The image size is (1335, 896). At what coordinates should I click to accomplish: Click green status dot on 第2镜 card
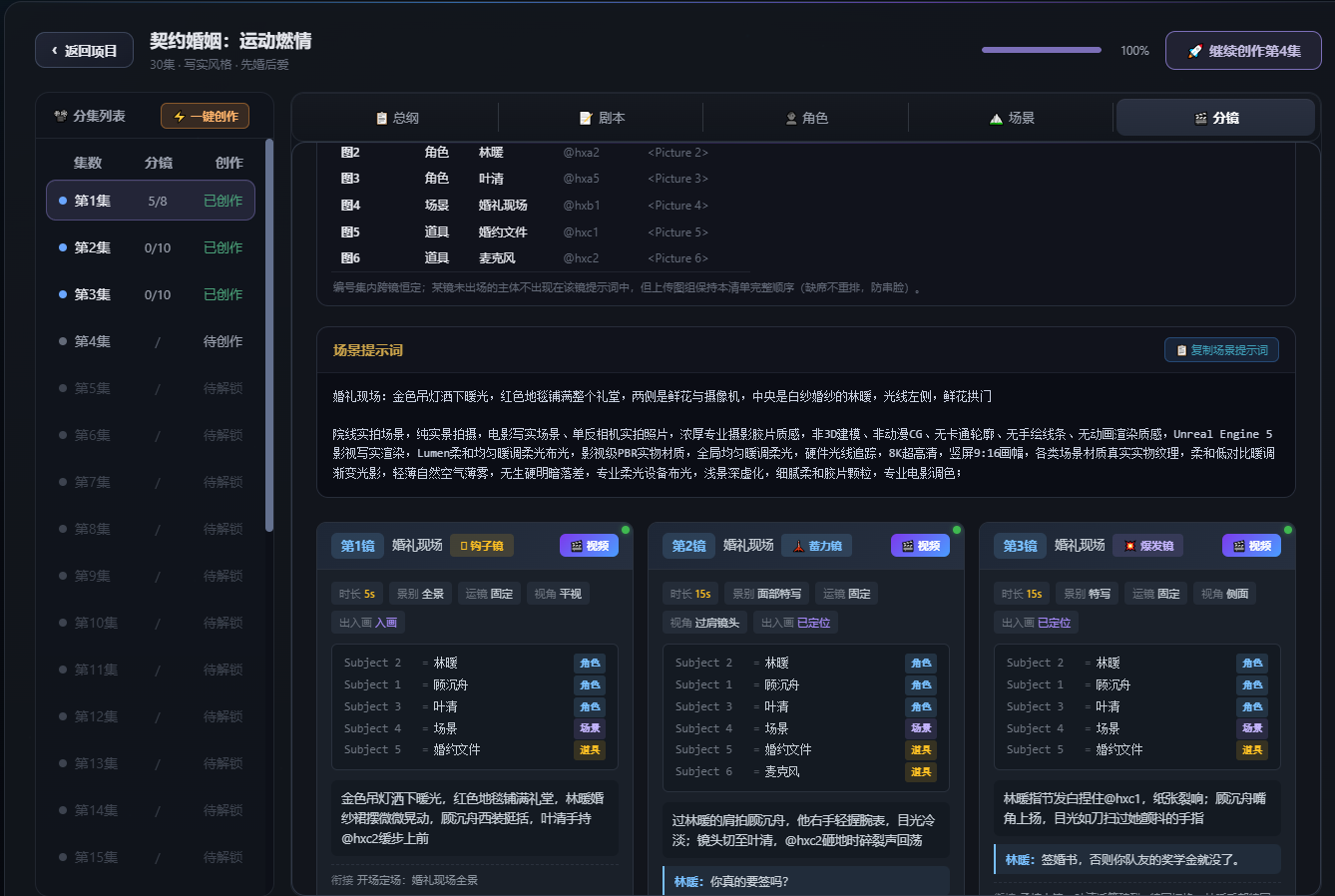point(957,530)
